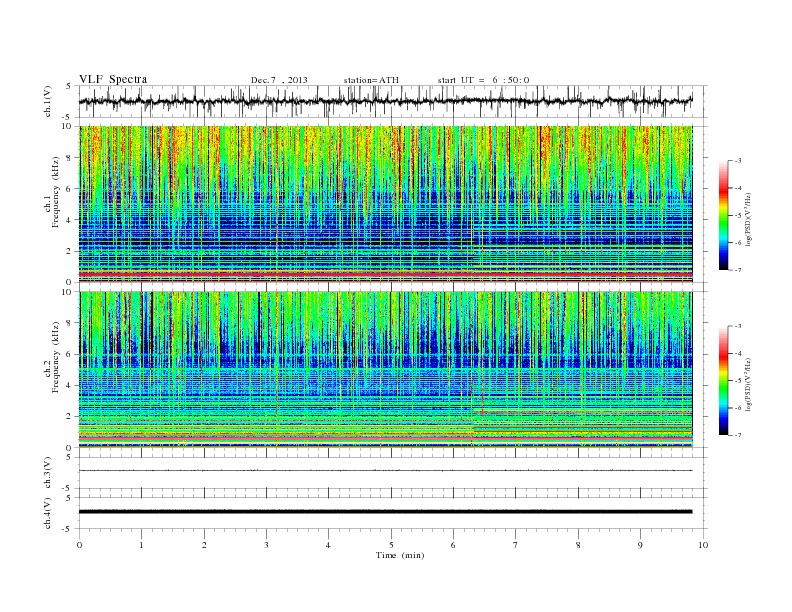Click the "1" time axis tick label
Image resolution: width=792 pixels, height=612 pixels.
click(141, 545)
